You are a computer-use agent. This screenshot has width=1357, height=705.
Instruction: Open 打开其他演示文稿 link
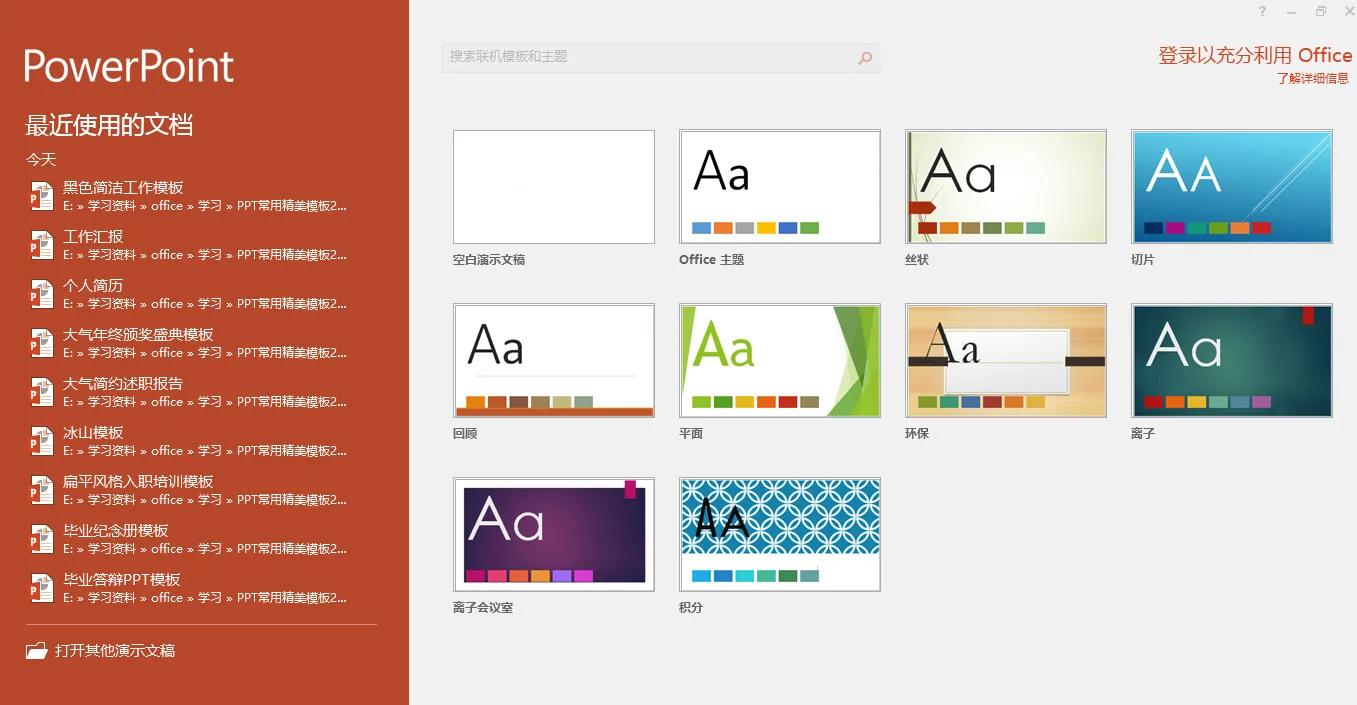point(115,651)
